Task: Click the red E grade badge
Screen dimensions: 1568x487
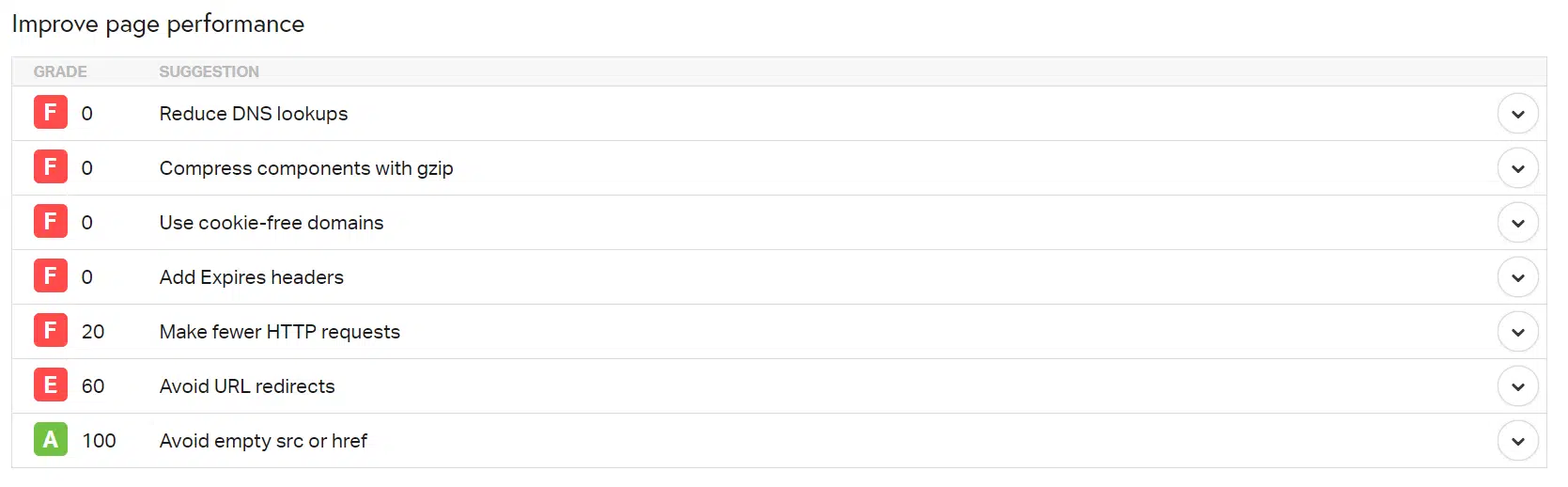Action: click(51, 385)
